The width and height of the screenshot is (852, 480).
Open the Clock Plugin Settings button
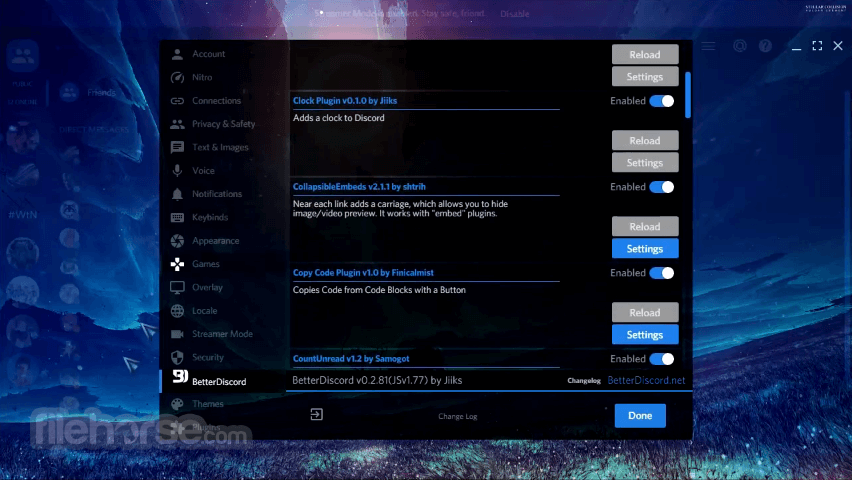645,163
